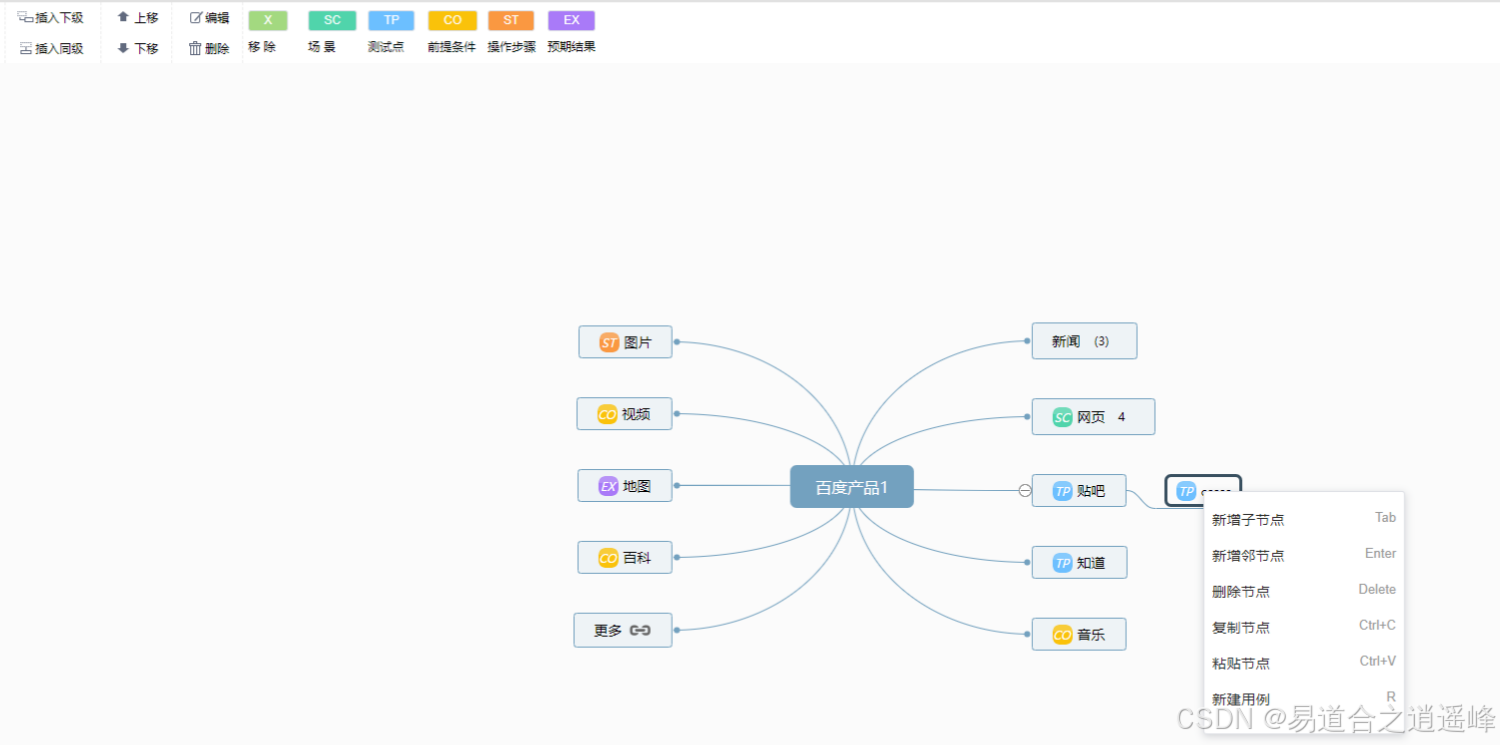The height and width of the screenshot is (745, 1500).
Task: Apply the orange ST steps tag
Action: point(511,20)
